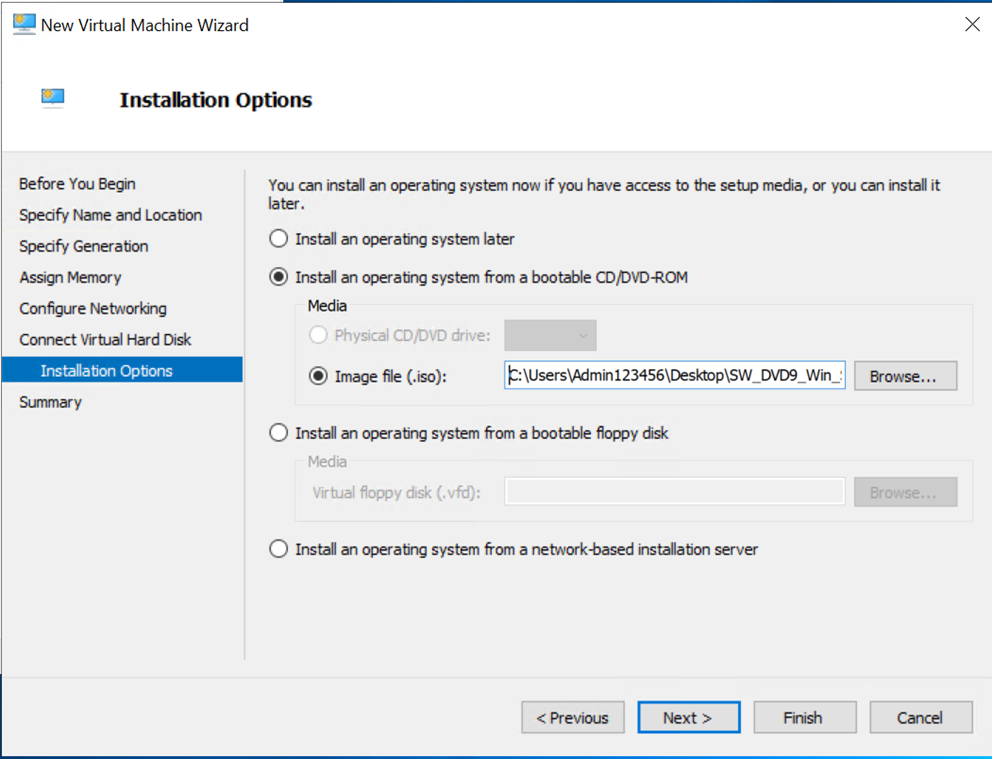The height and width of the screenshot is (759, 992).
Task: Select 'Install an operating system later'
Action: [x=278, y=238]
